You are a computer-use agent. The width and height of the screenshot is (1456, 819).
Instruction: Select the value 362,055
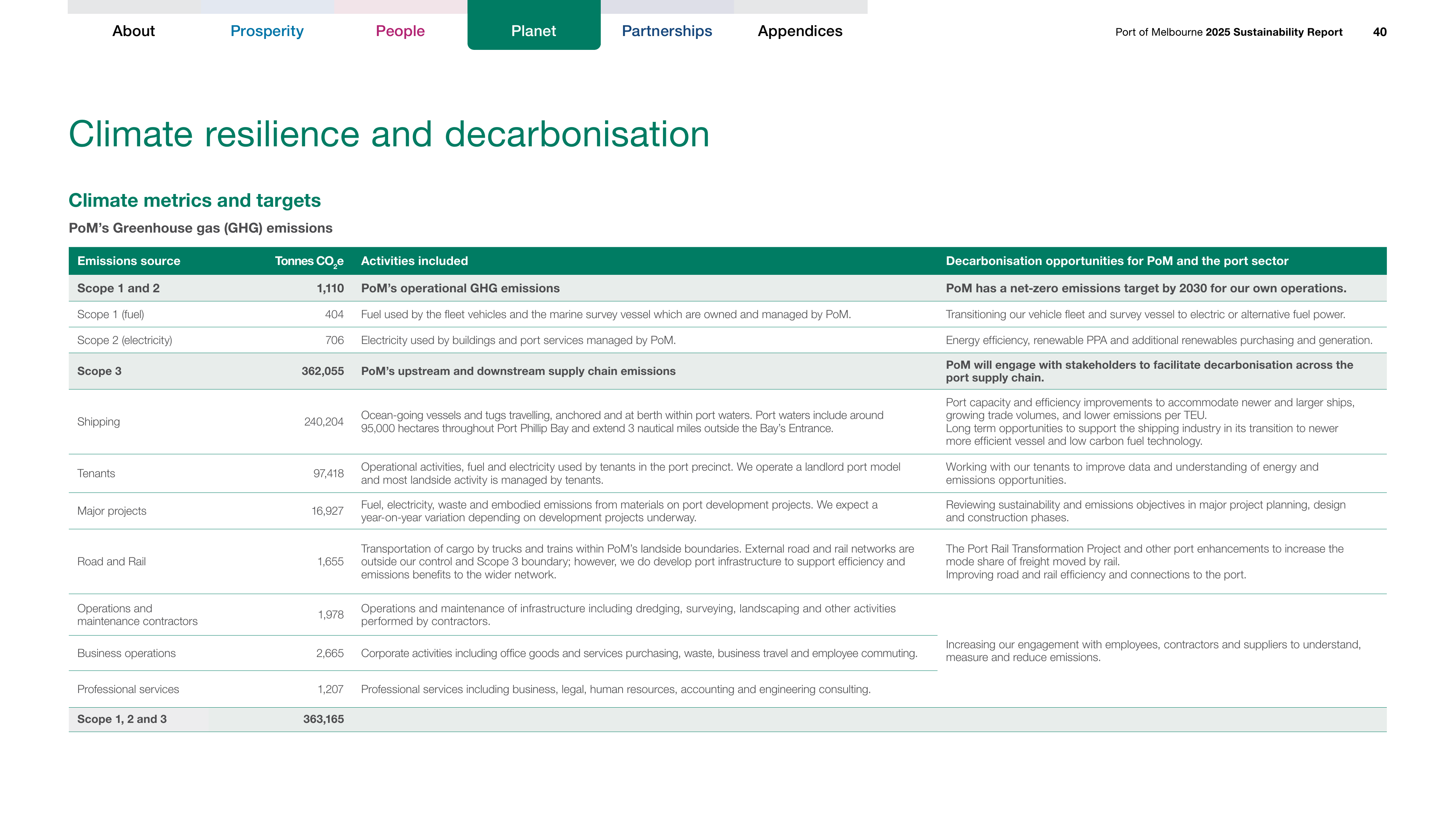coord(323,371)
